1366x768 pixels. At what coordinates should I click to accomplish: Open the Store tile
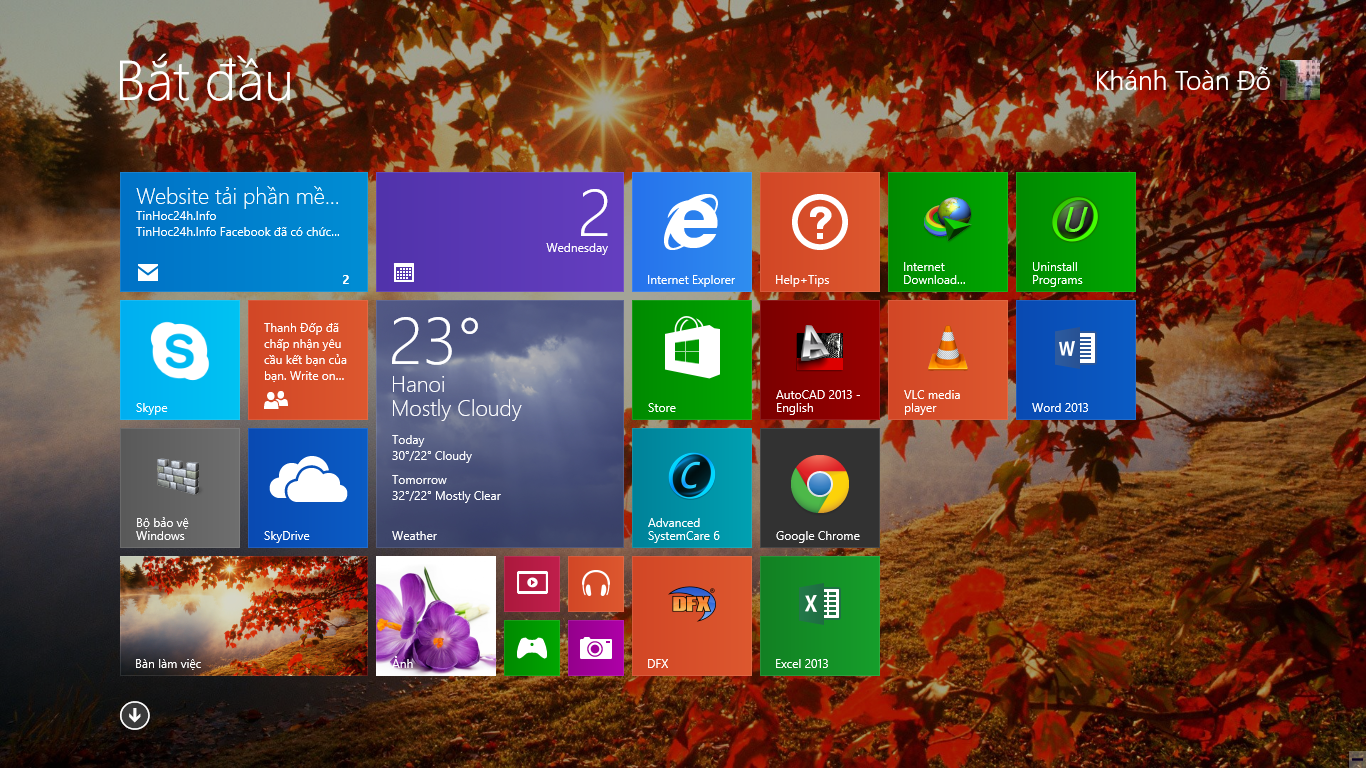click(x=691, y=359)
